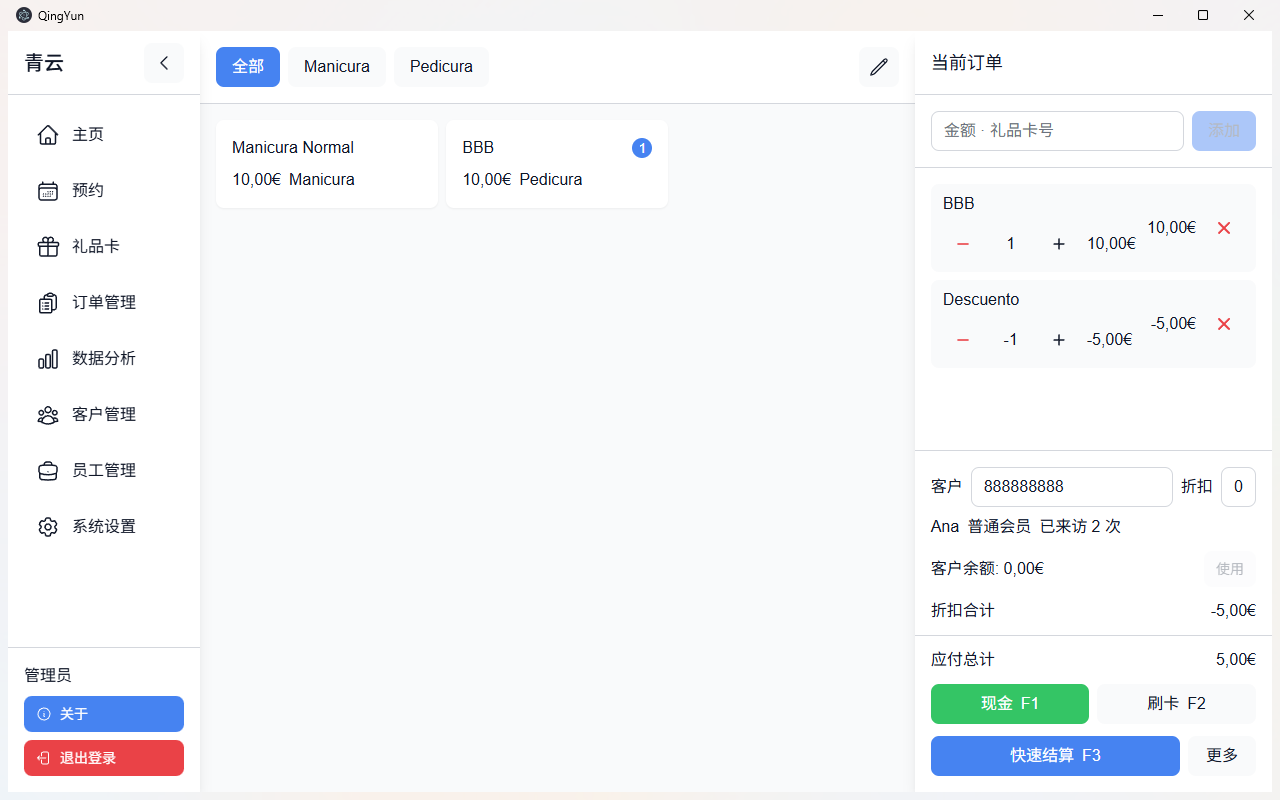Decrease the BBB item quantity
This screenshot has width=1280, height=800.
(963, 244)
